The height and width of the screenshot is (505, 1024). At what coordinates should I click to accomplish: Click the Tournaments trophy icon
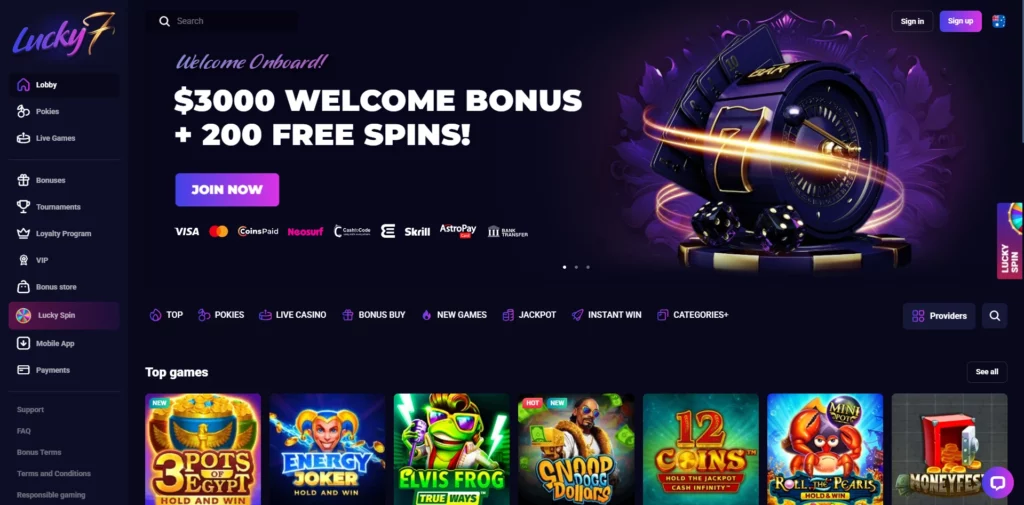24,206
